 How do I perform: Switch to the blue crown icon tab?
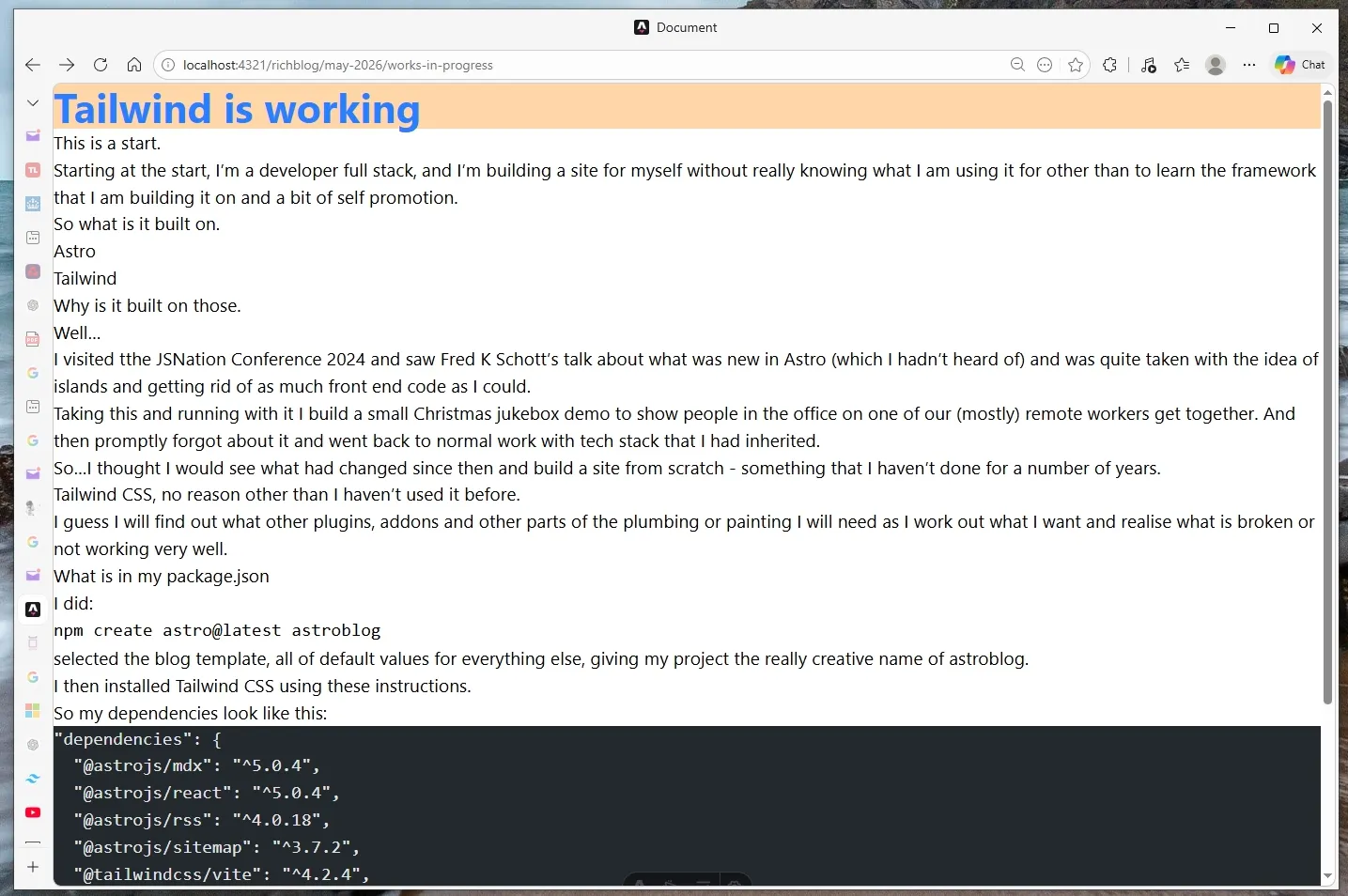pyautogui.click(x=33, y=204)
